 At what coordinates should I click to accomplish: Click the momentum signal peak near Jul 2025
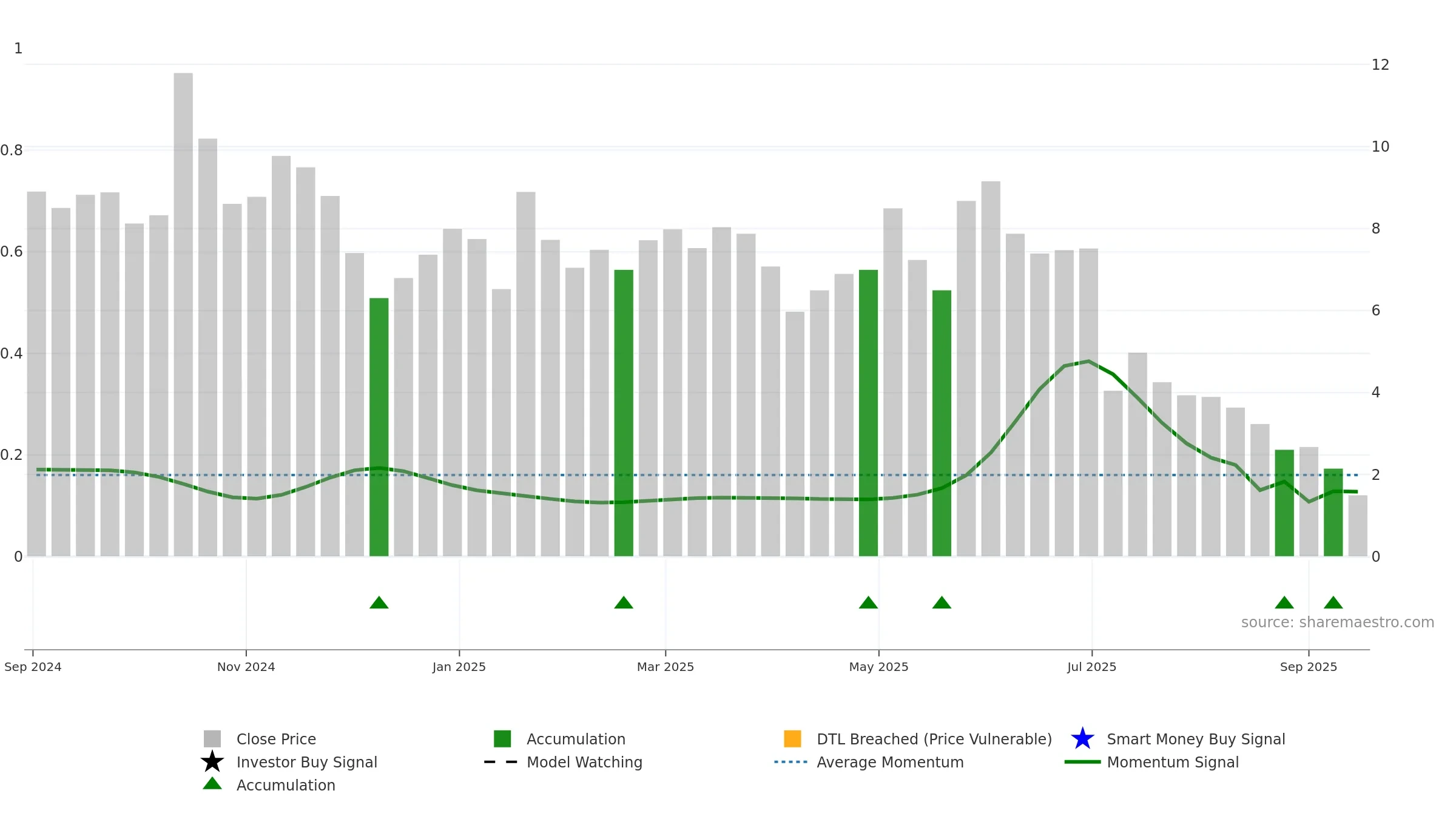tap(1089, 362)
